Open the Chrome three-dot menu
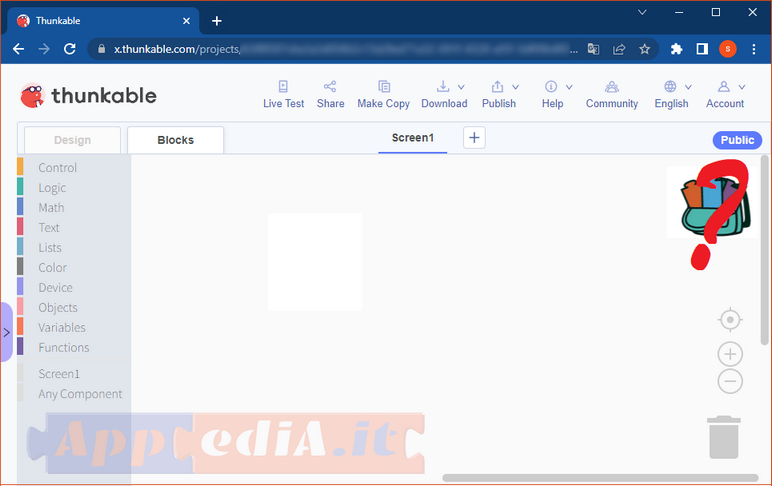Screen dimensions: 772x486 pyautogui.click(x=754, y=49)
